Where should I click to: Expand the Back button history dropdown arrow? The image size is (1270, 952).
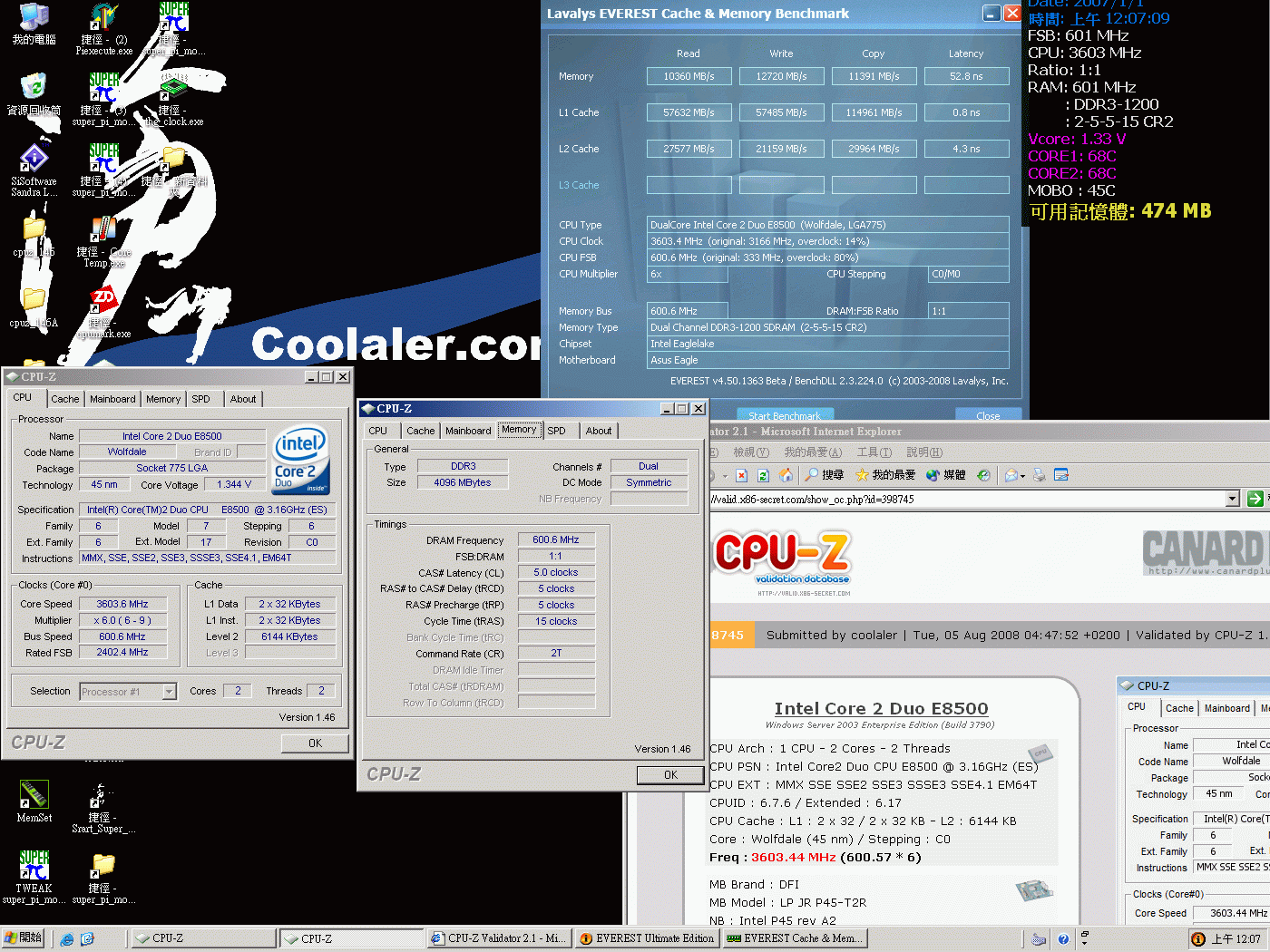click(725, 476)
